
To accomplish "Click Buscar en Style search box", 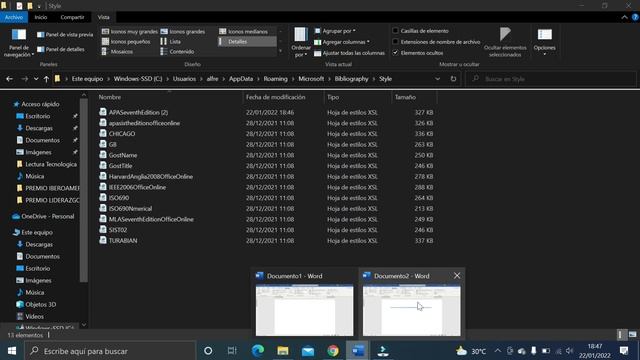I will click(551, 79).
